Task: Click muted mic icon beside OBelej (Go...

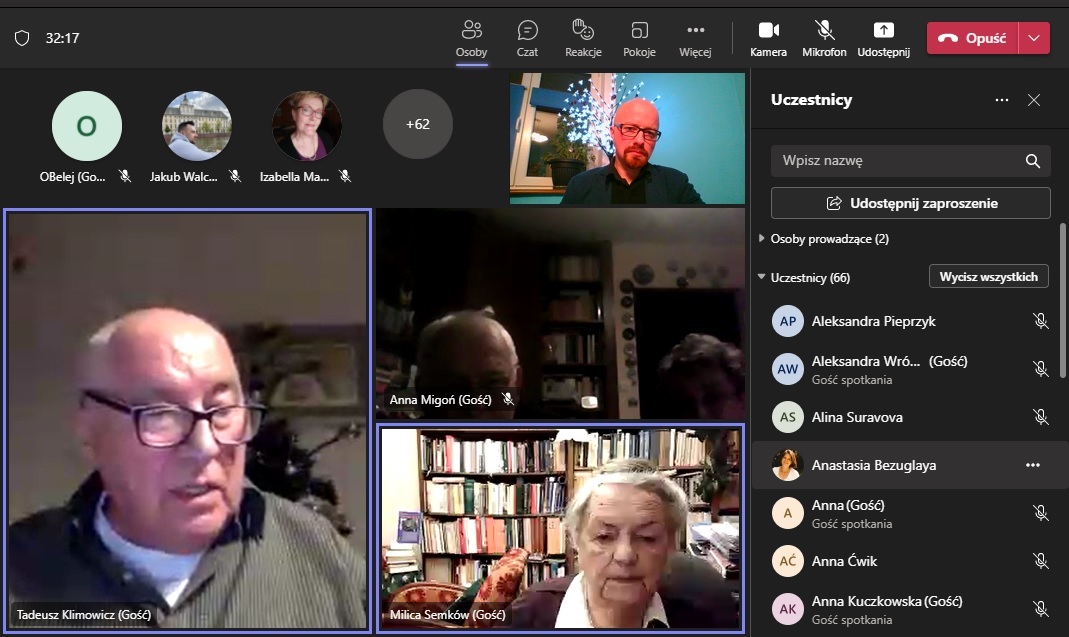Action: click(125, 177)
